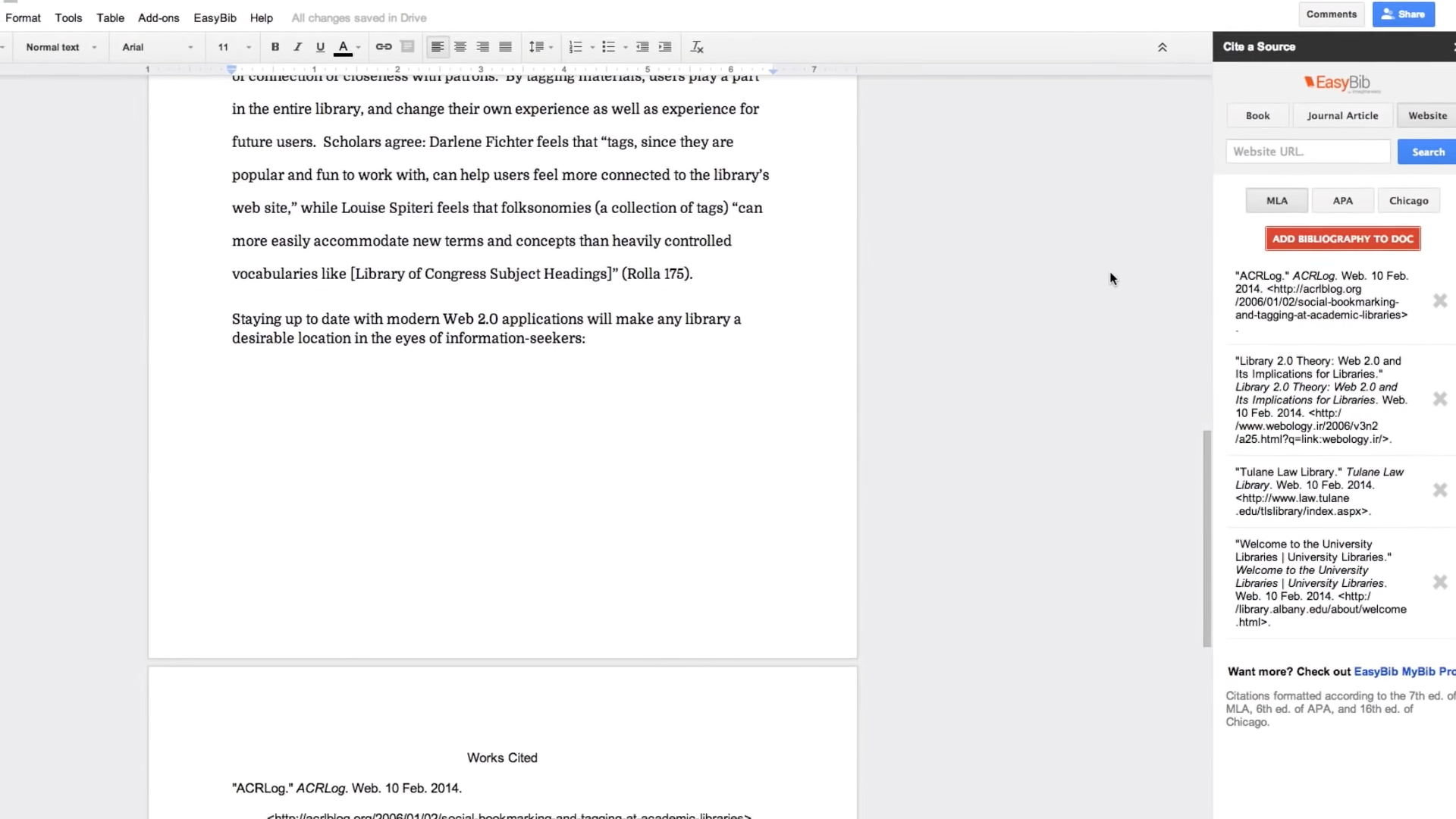Insert a numbered list
1456x819 pixels.
click(576, 47)
